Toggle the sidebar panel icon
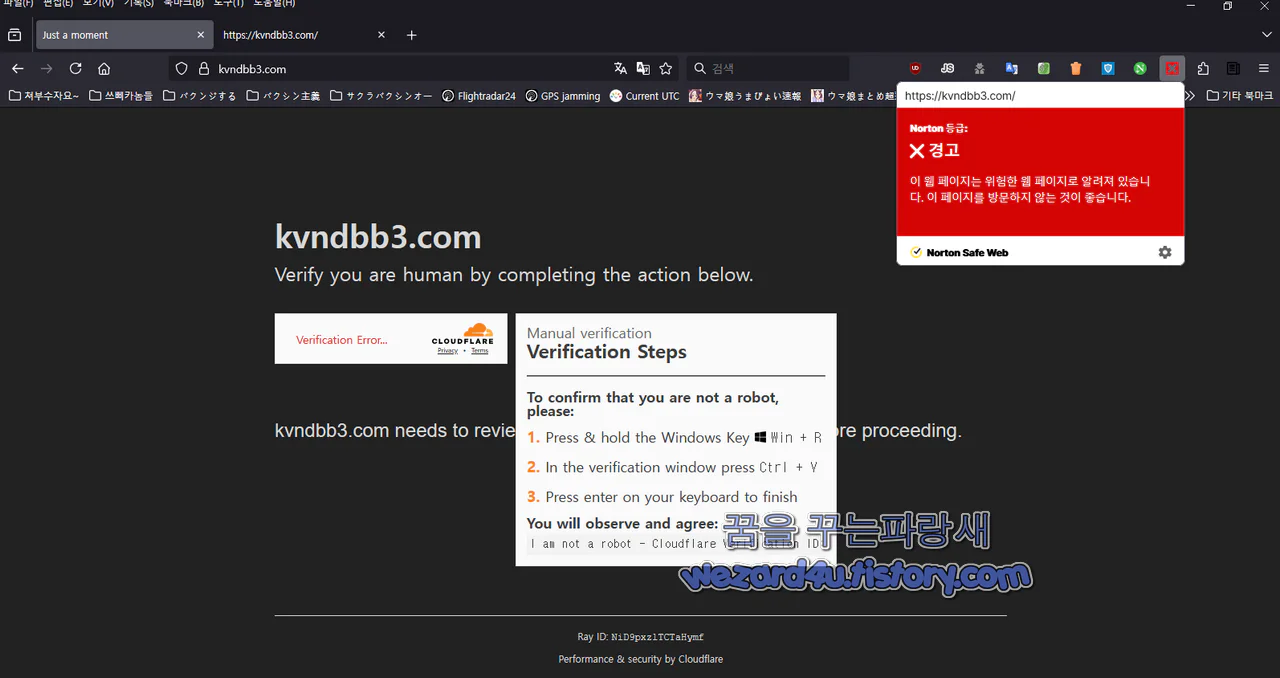1280x678 pixels. tap(1233, 69)
